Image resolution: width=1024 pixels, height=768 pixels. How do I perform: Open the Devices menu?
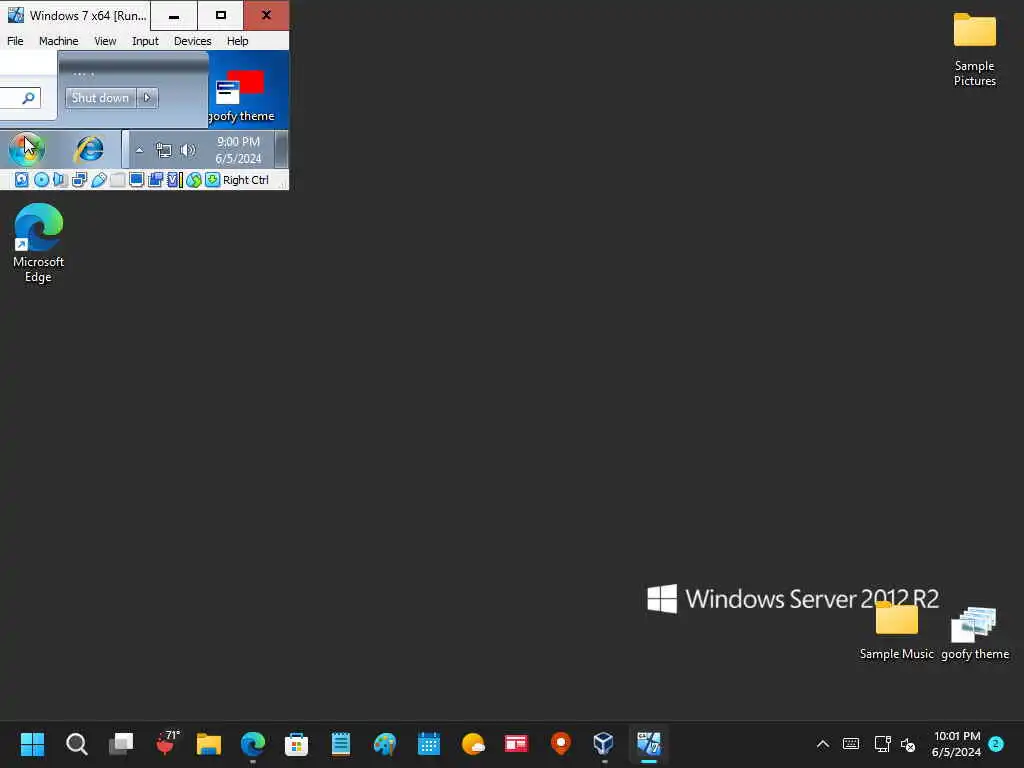192,40
